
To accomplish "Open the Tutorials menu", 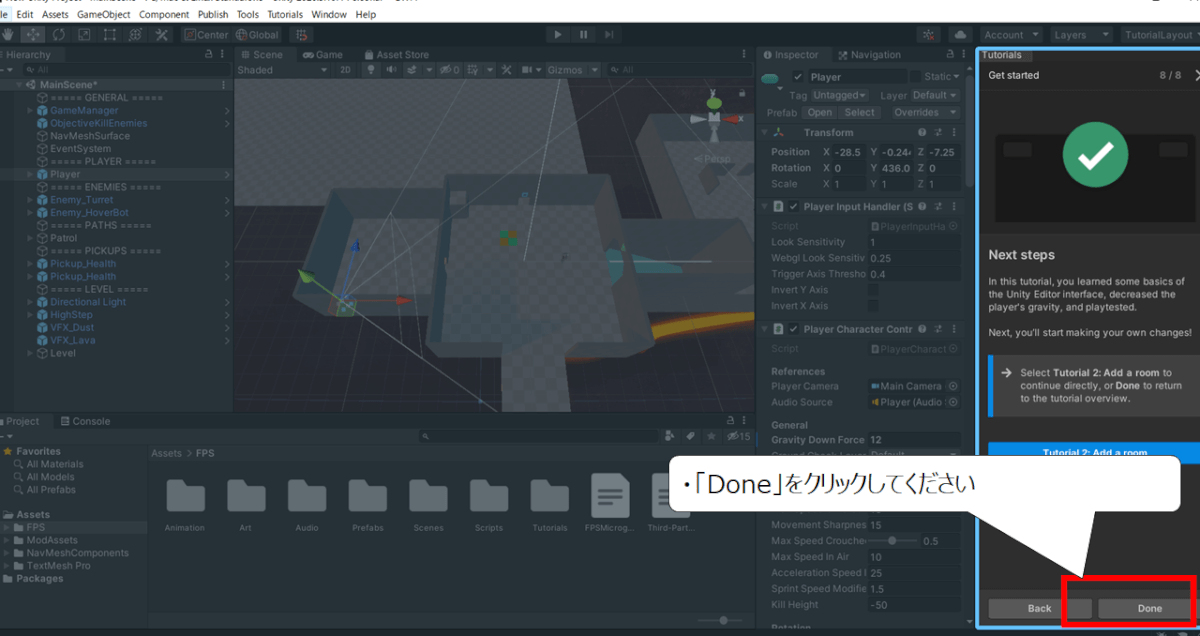I will pos(285,15).
